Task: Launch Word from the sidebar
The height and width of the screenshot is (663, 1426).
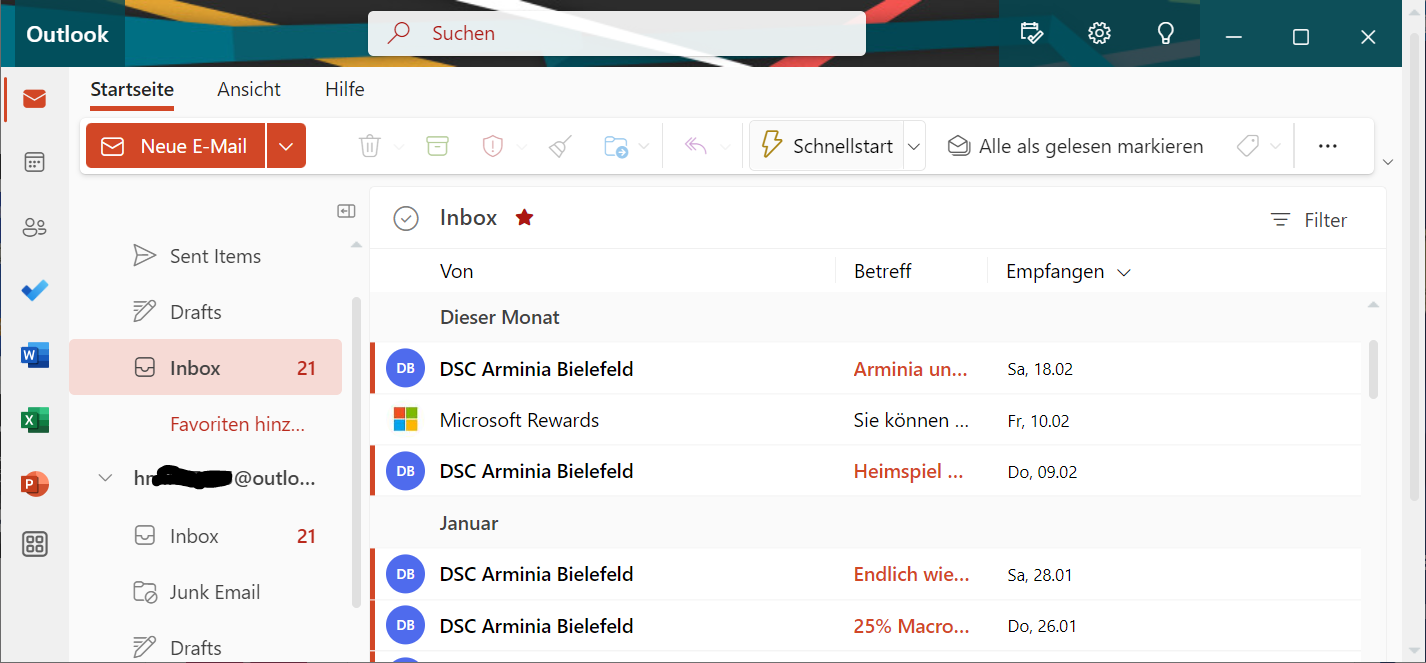Action: pos(35,355)
